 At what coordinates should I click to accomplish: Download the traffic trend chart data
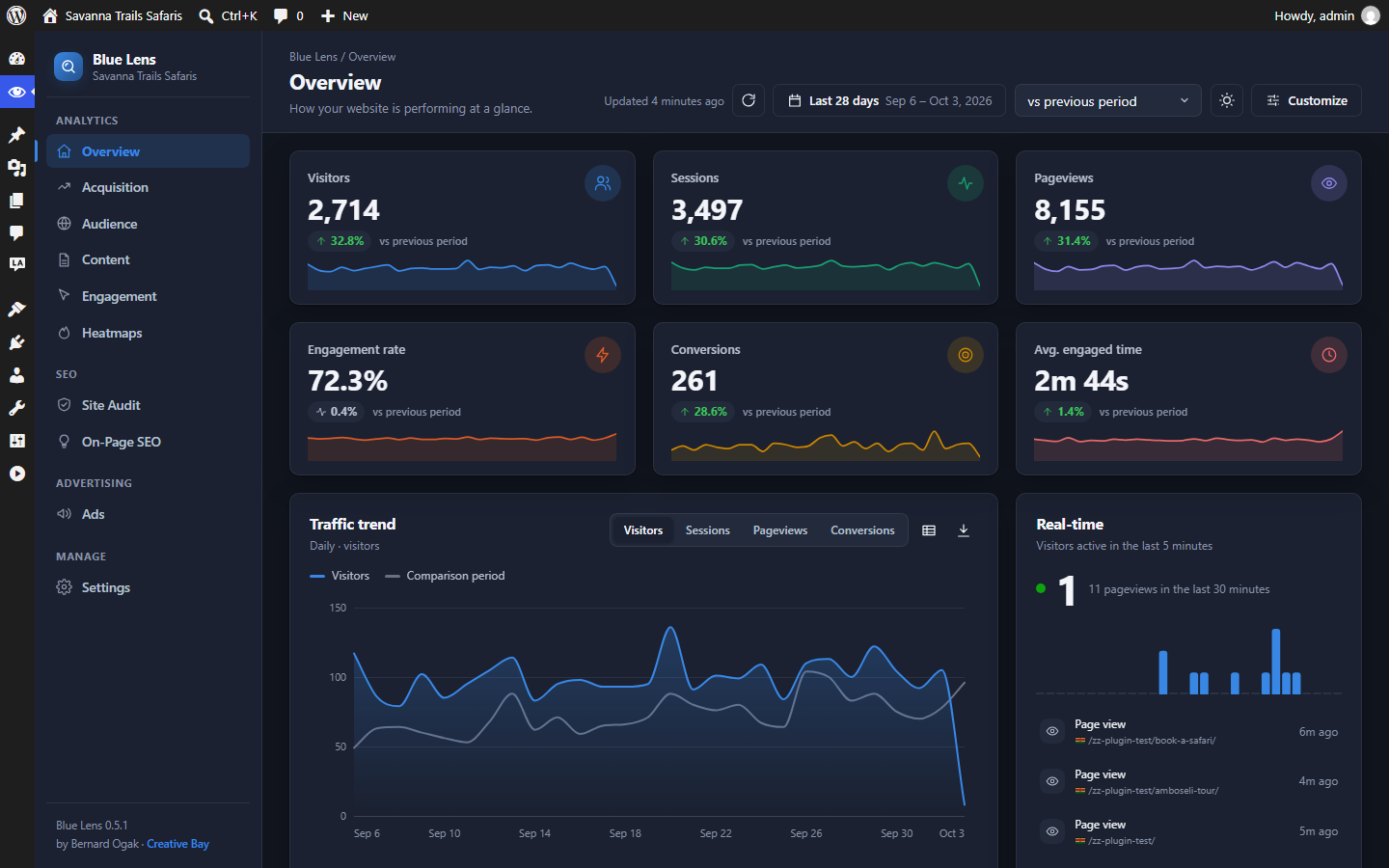tap(964, 530)
